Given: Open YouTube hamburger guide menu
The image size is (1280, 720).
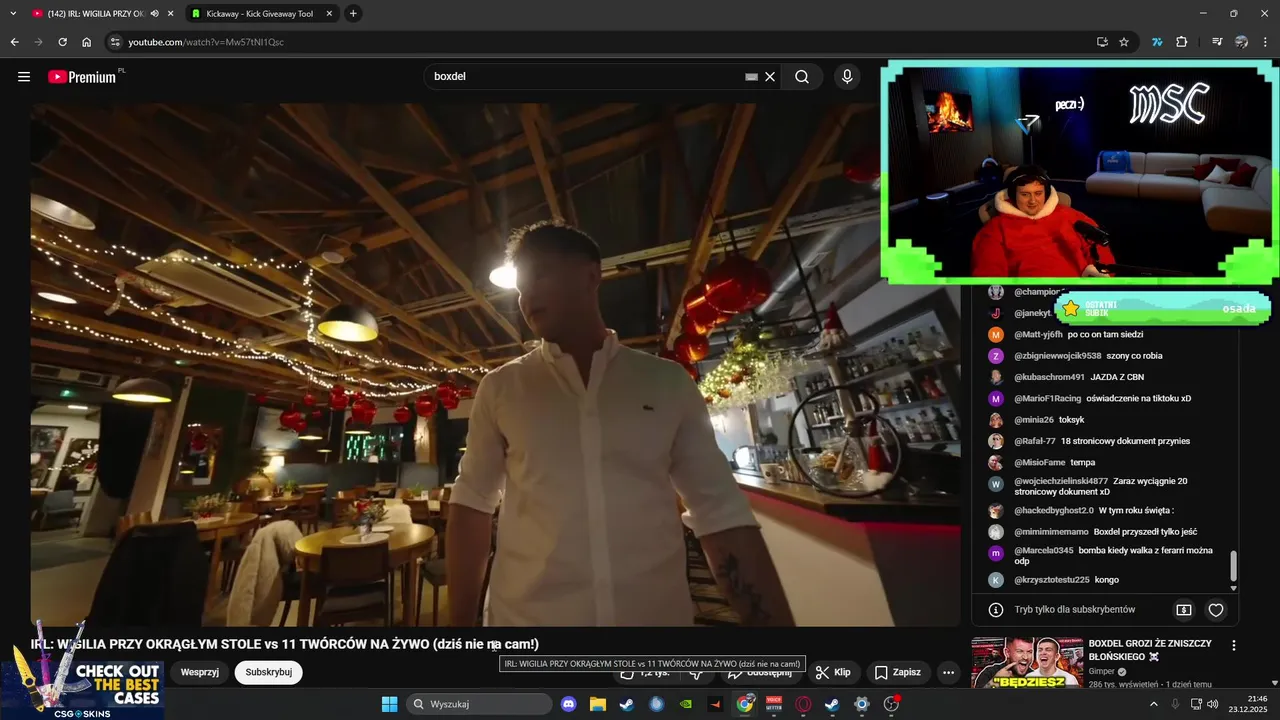Looking at the screenshot, I should pyautogui.click(x=24, y=77).
